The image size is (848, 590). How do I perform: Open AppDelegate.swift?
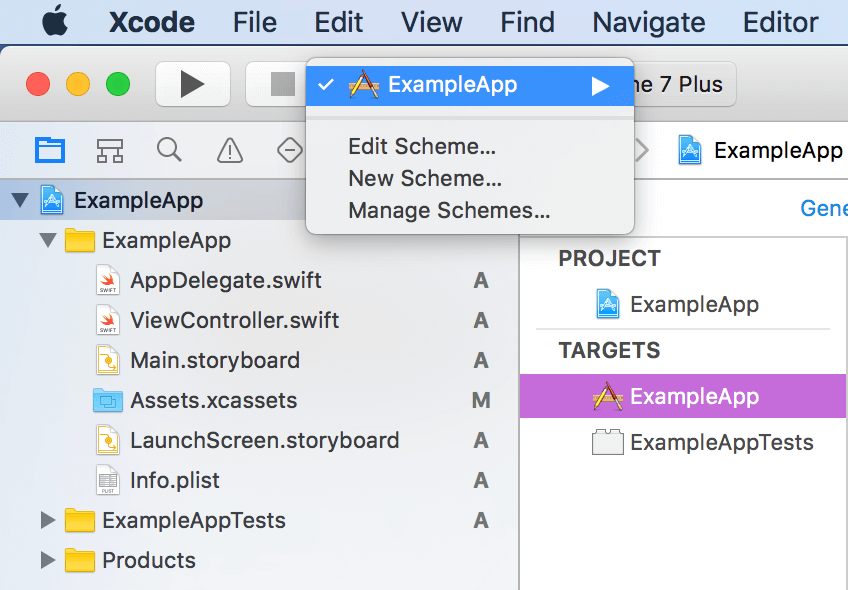pos(226,280)
